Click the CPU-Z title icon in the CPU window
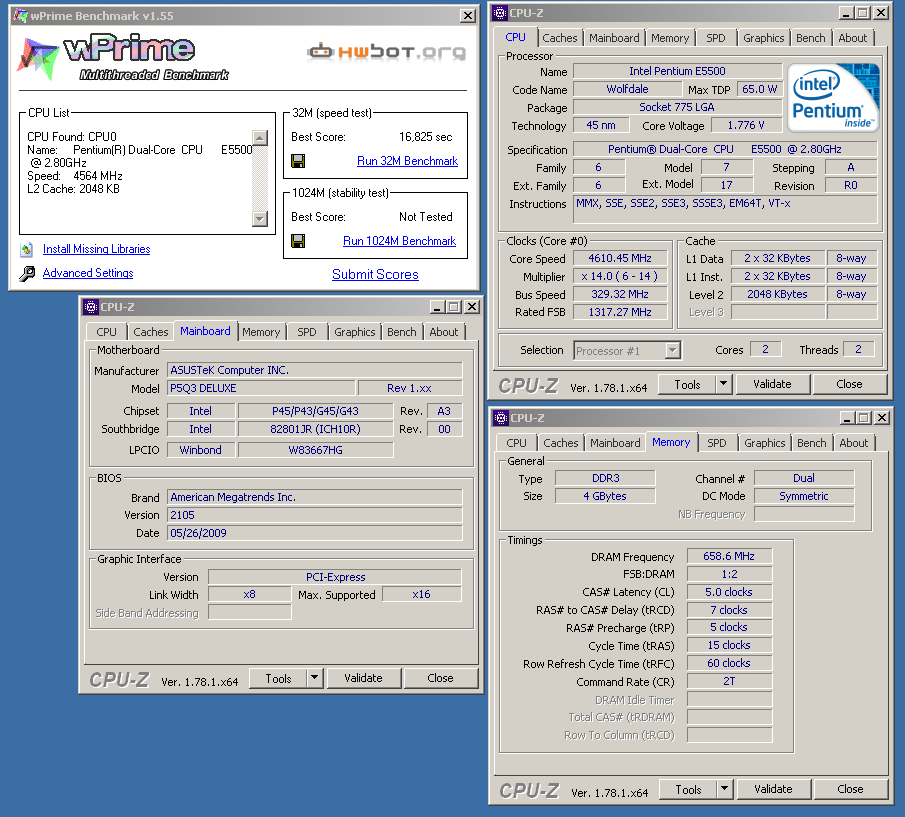Viewport: 905px width, 817px height. coord(500,13)
